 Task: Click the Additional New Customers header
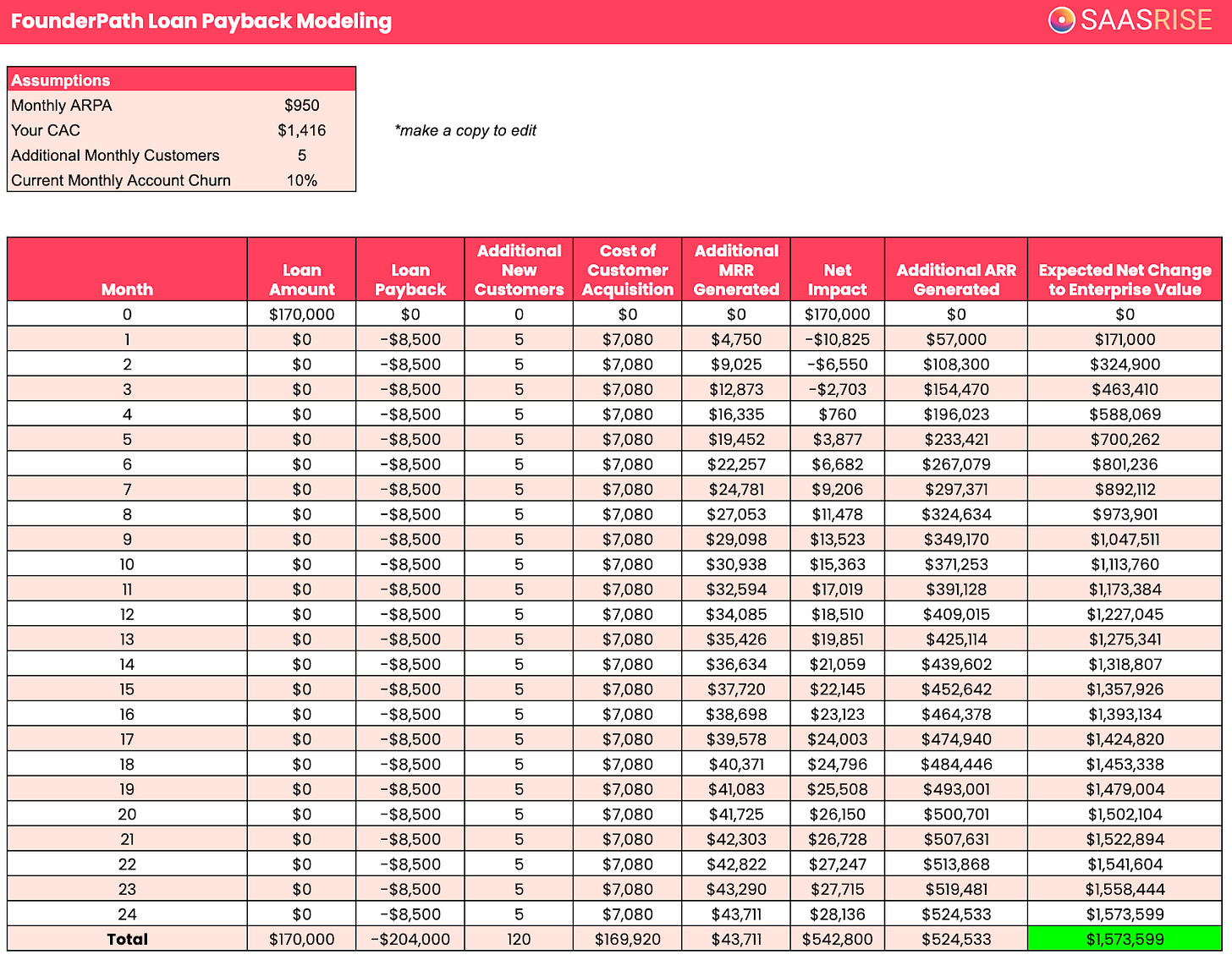519,270
